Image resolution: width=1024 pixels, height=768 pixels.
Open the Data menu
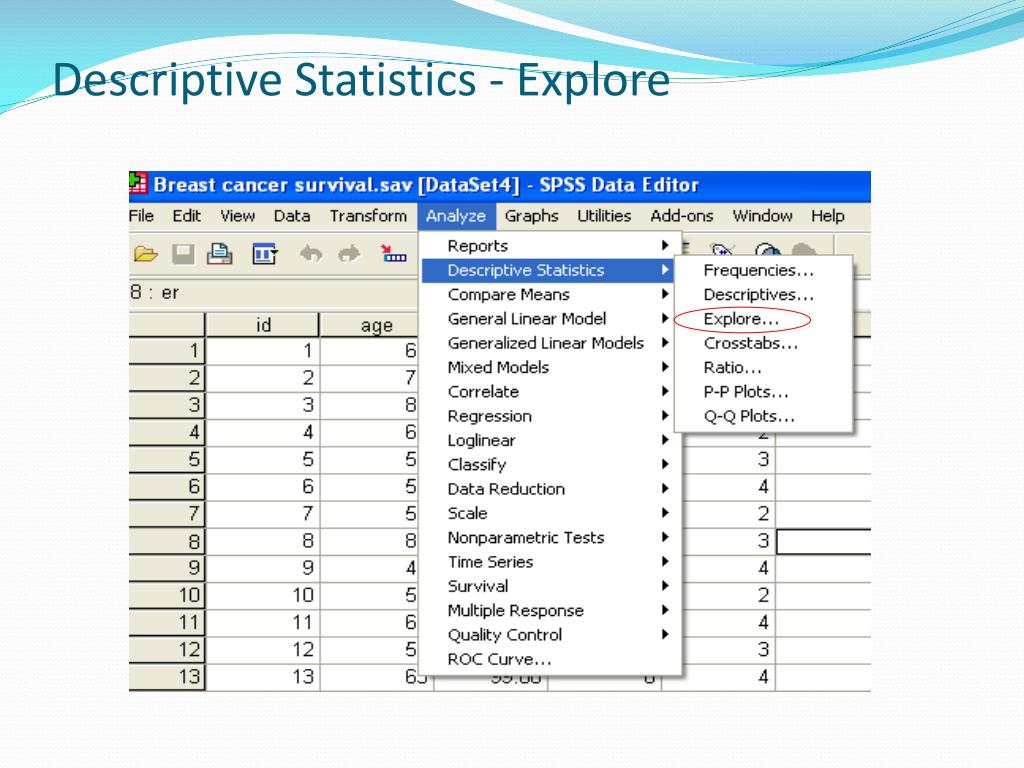click(292, 216)
